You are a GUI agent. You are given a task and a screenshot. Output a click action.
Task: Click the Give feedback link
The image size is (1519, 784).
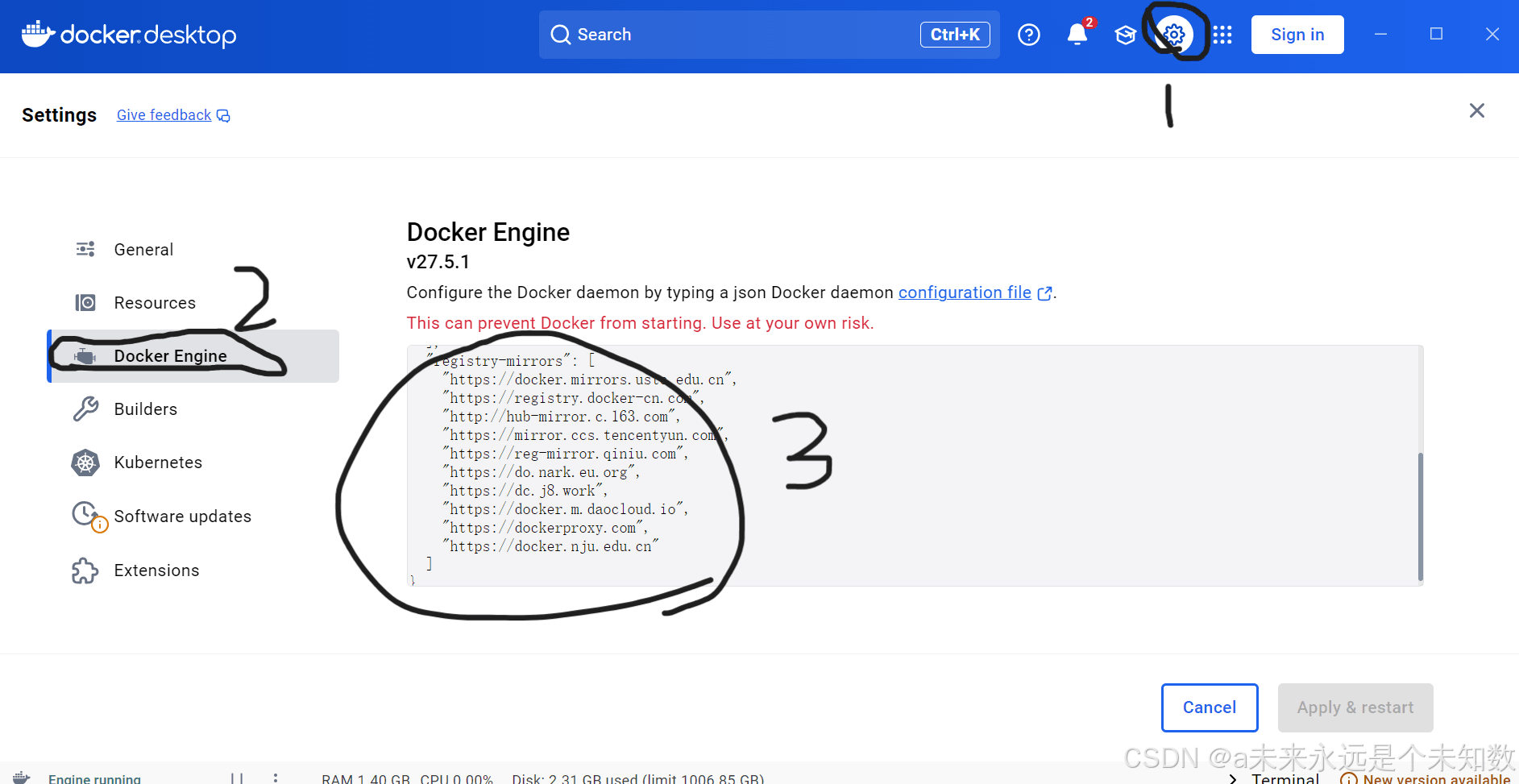pos(164,115)
